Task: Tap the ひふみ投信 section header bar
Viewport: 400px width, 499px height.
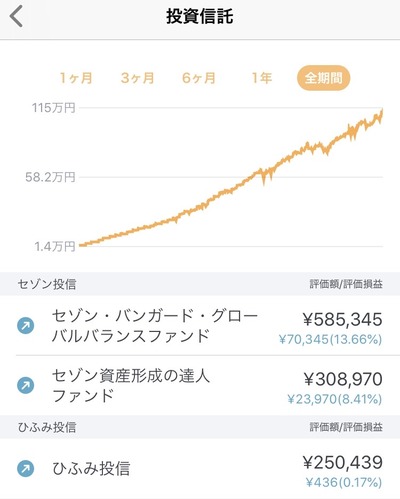Action: (200, 427)
